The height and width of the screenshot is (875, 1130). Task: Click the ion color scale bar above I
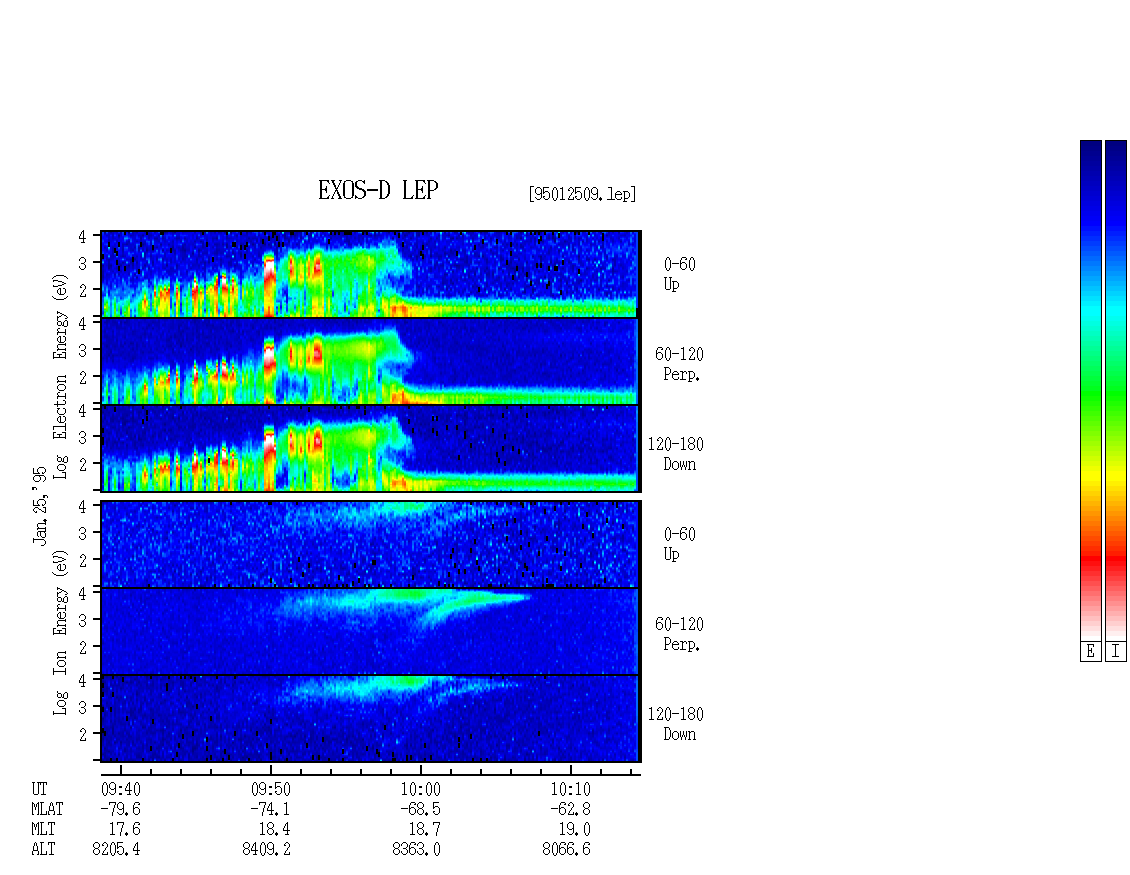(x=1116, y=390)
